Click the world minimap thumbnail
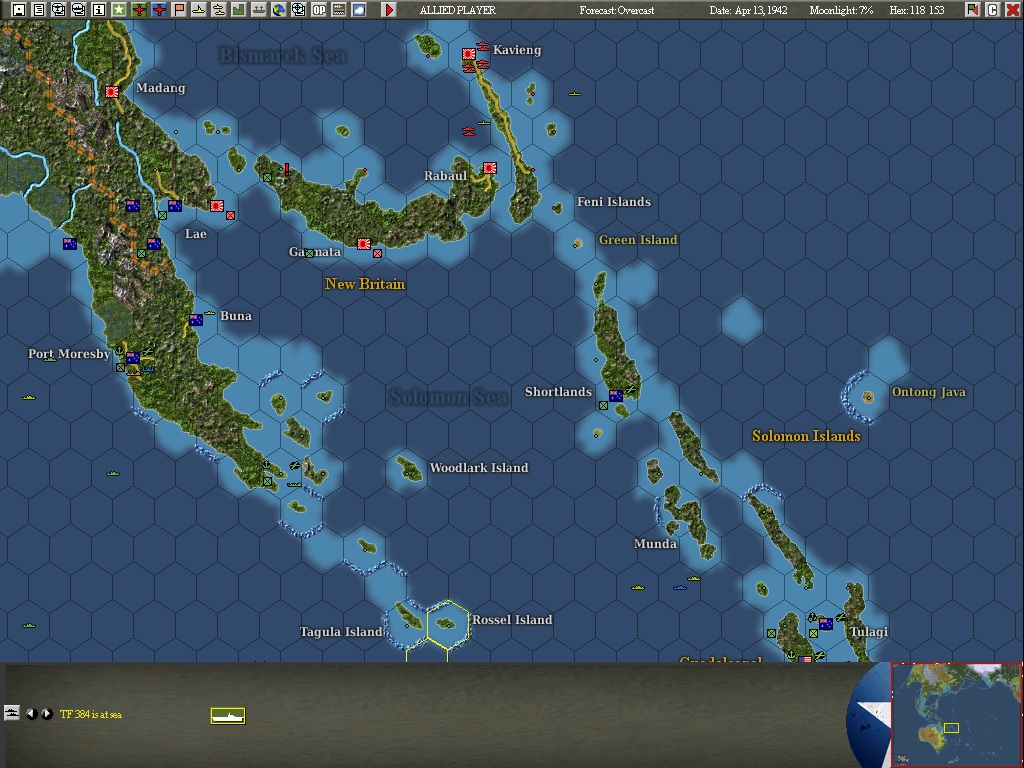The width and height of the screenshot is (1024, 768). click(x=956, y=714)
